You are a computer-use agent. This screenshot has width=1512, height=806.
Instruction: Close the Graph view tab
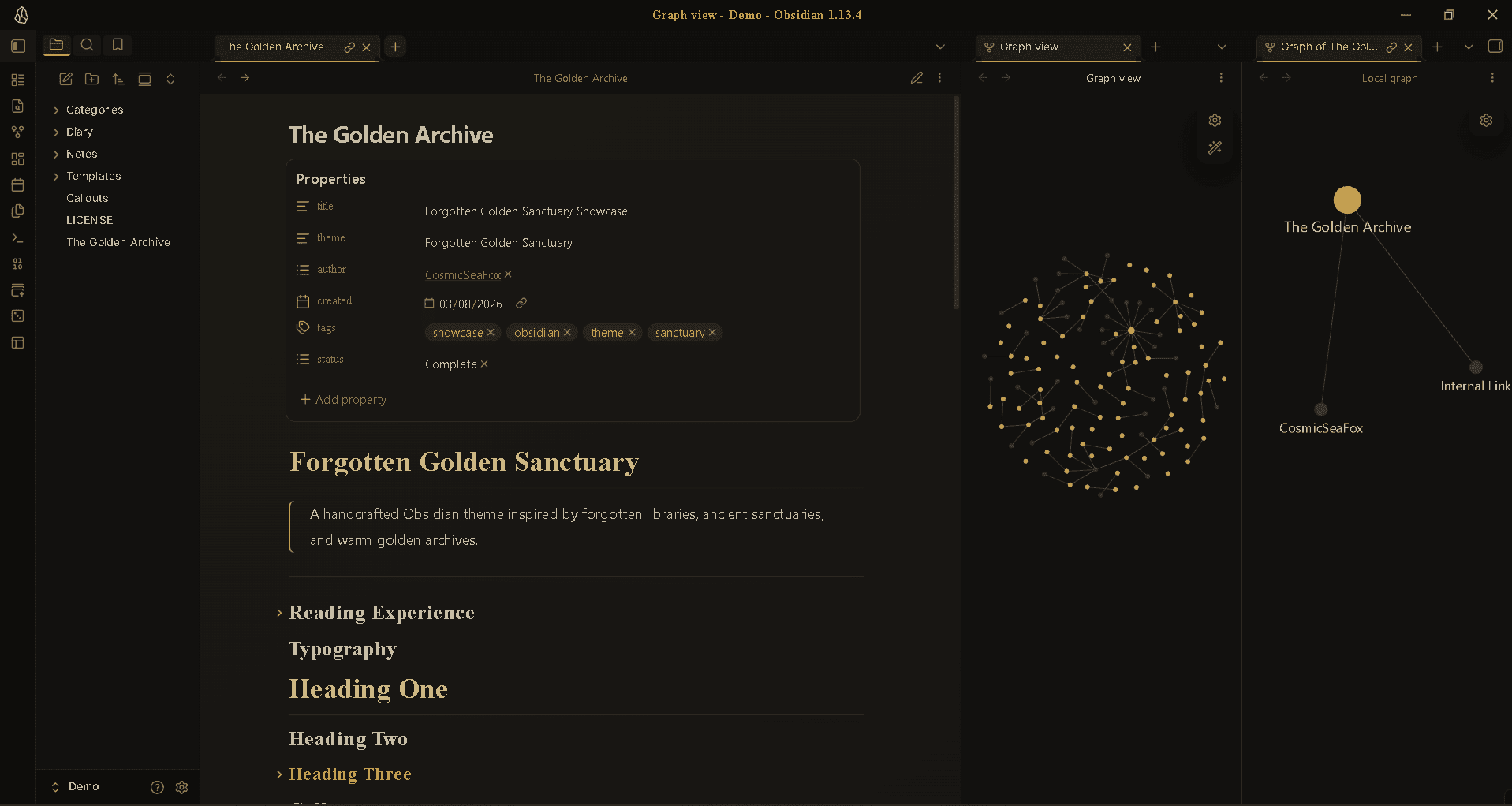pyautogui.click(x=1127, y=47)
